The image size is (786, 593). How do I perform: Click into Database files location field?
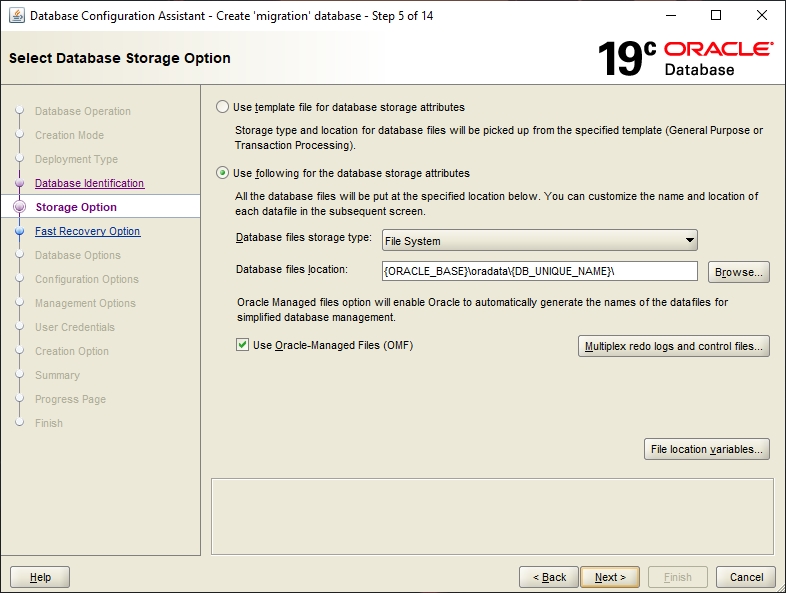[538, 271]
